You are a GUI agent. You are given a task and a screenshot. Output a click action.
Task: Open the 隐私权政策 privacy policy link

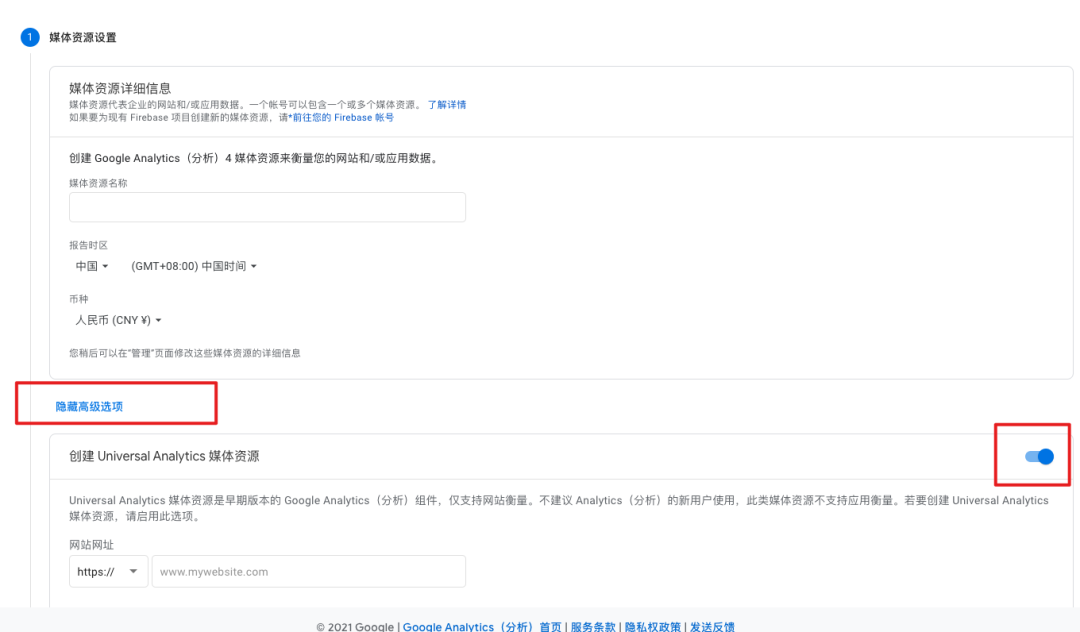tap(652, 627)
